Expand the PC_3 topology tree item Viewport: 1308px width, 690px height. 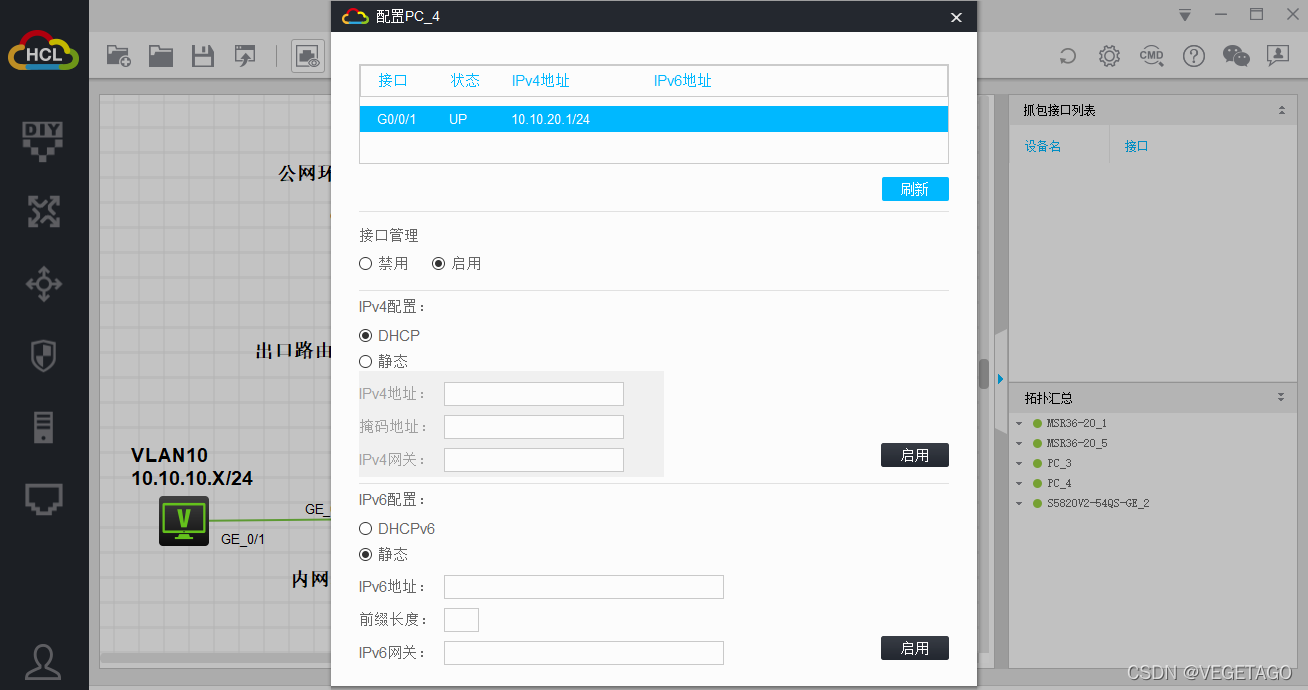click(1019, 464)
